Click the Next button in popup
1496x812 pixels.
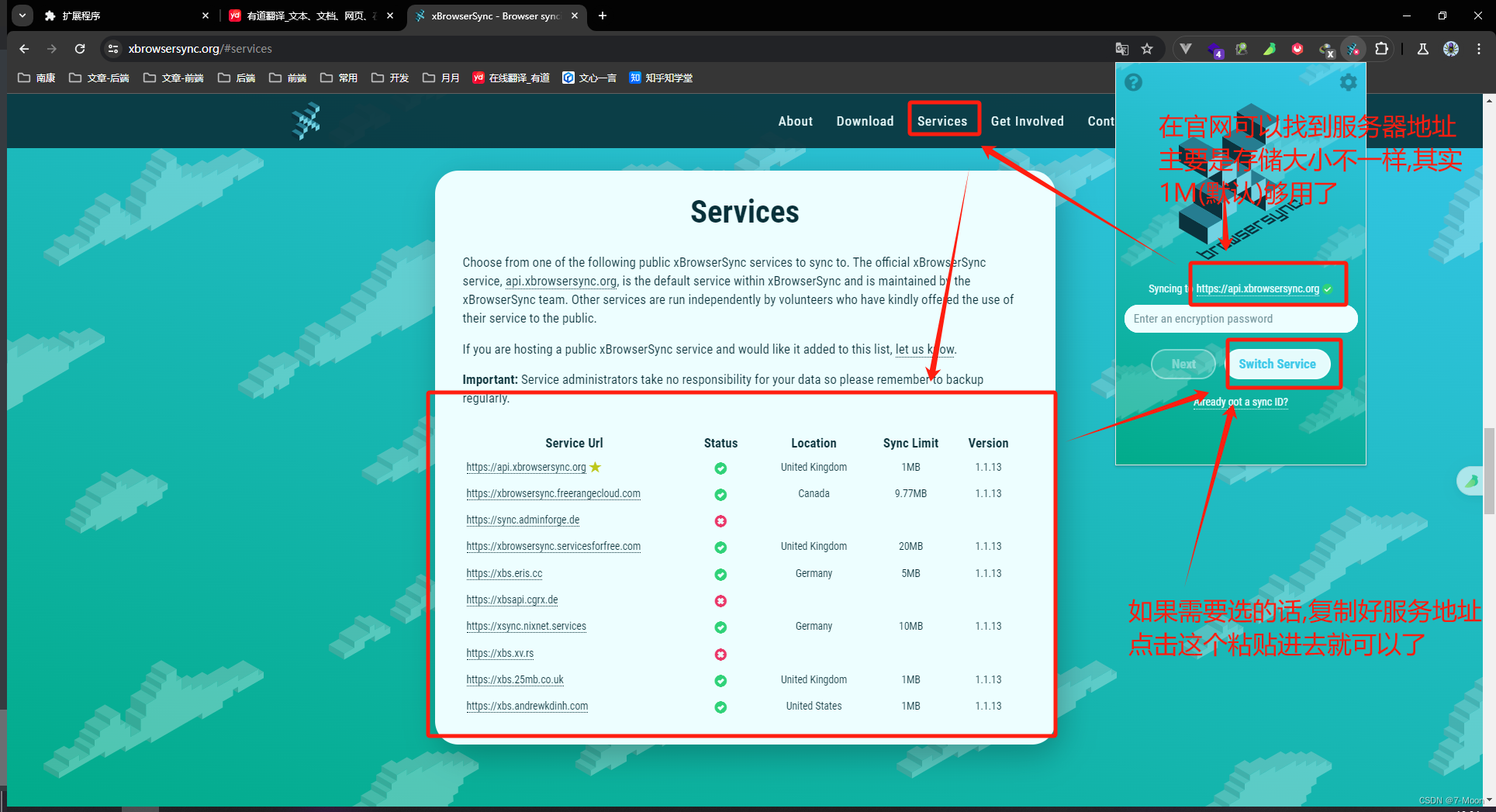coord(1183,364)
